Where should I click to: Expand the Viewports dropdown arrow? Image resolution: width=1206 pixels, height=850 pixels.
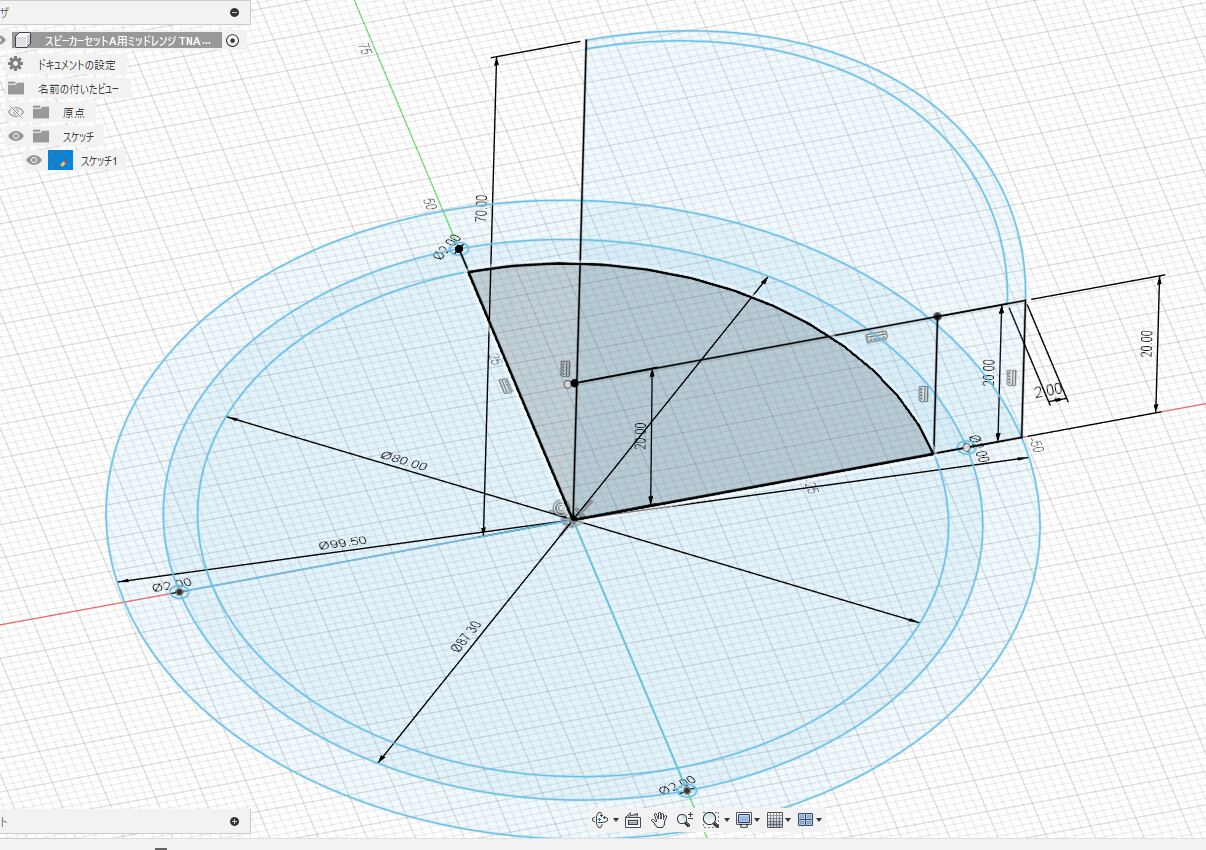click(819, 821)
